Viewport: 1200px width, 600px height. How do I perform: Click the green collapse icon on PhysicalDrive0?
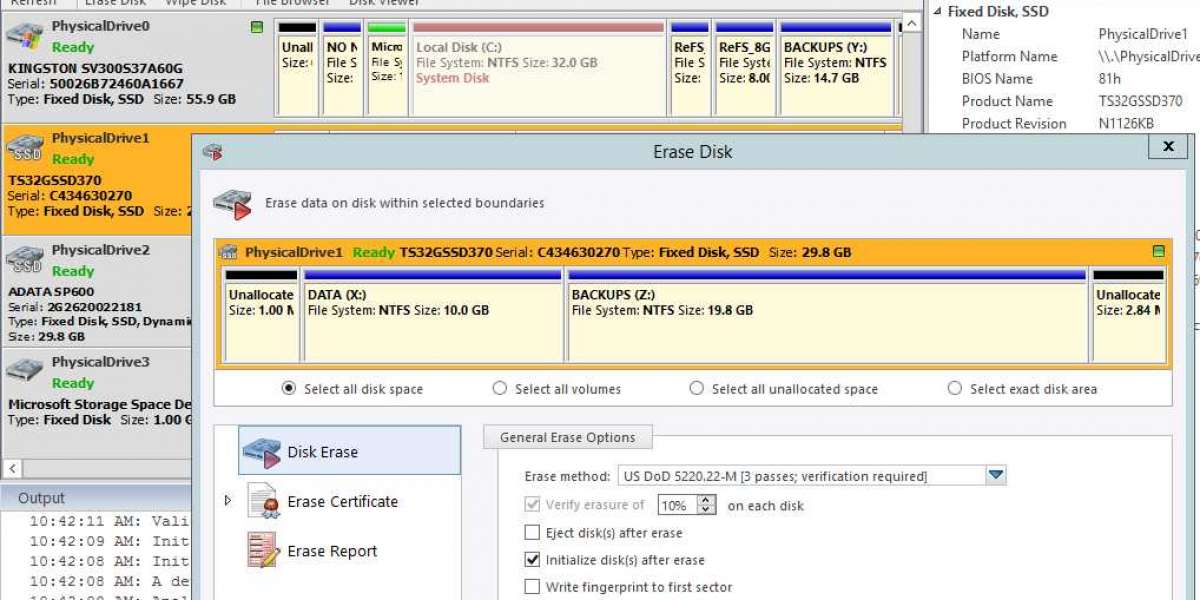pos(257,27)
